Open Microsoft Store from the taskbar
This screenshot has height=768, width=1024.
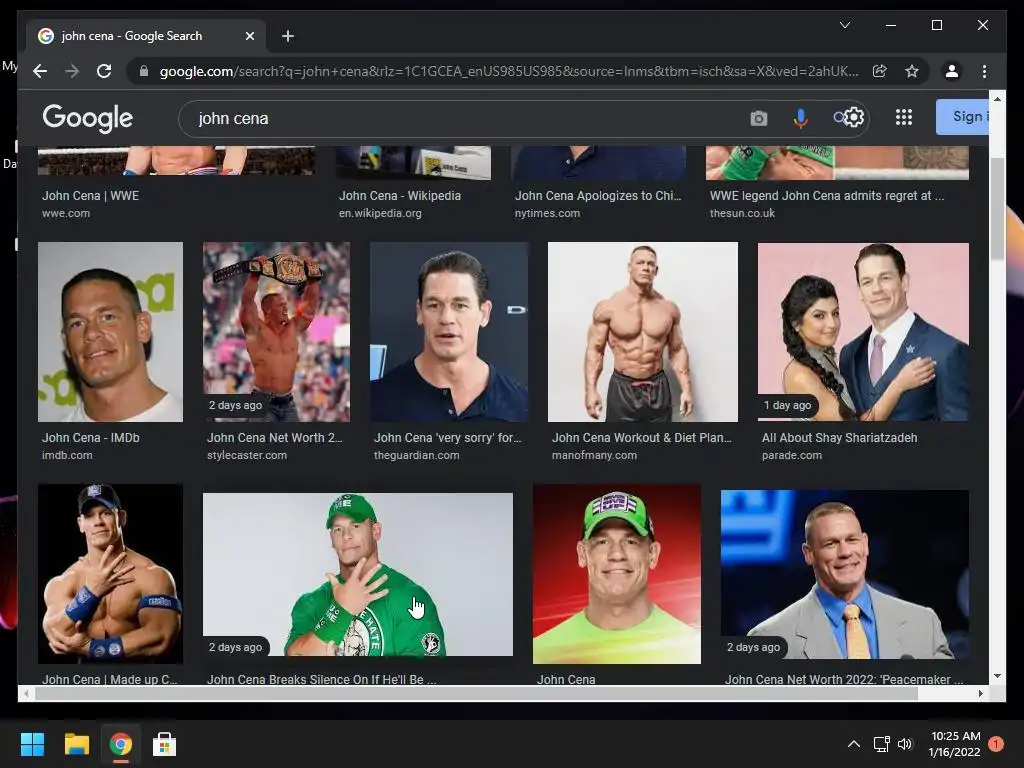coord(164,744)
